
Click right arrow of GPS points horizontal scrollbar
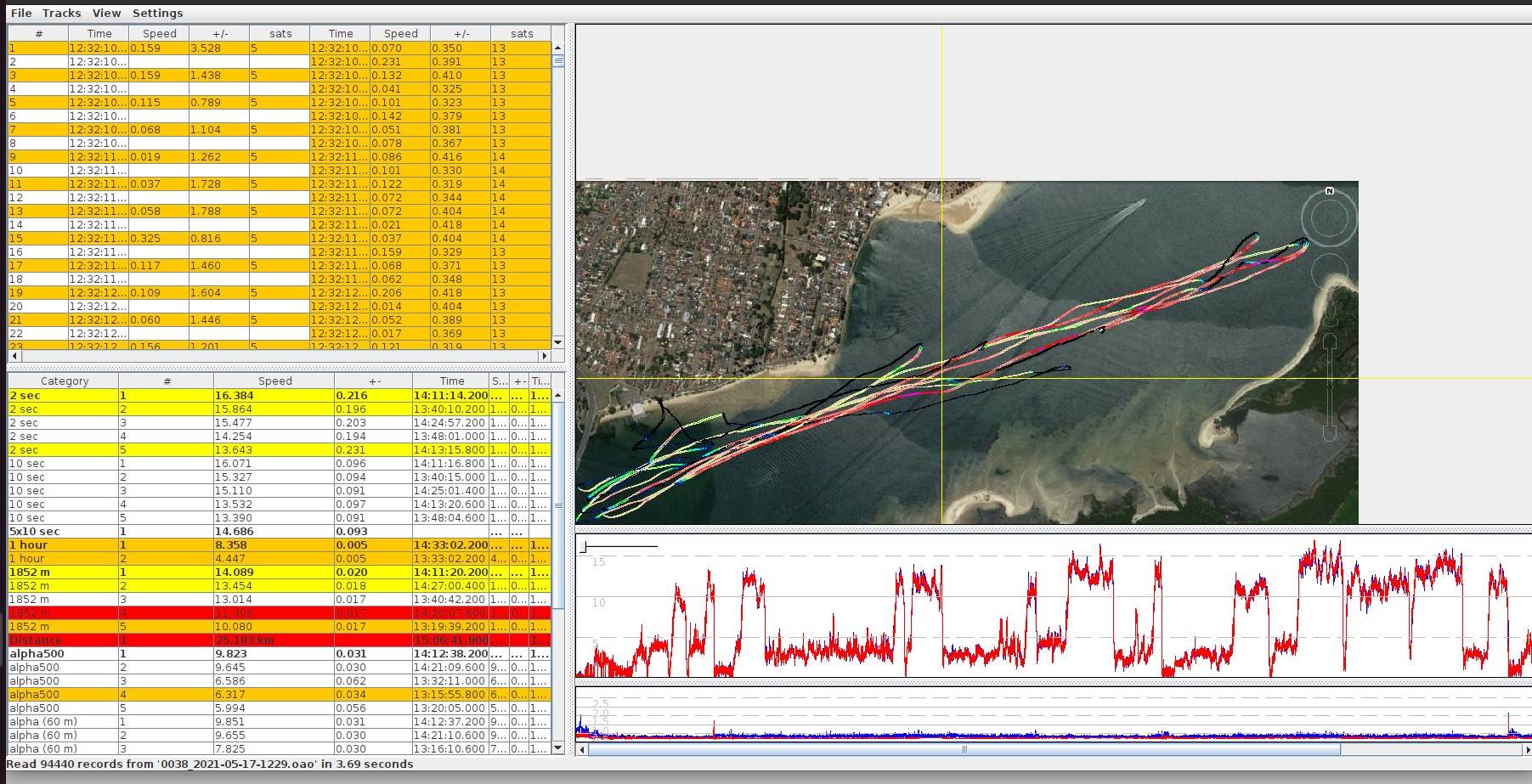point(545,356)
